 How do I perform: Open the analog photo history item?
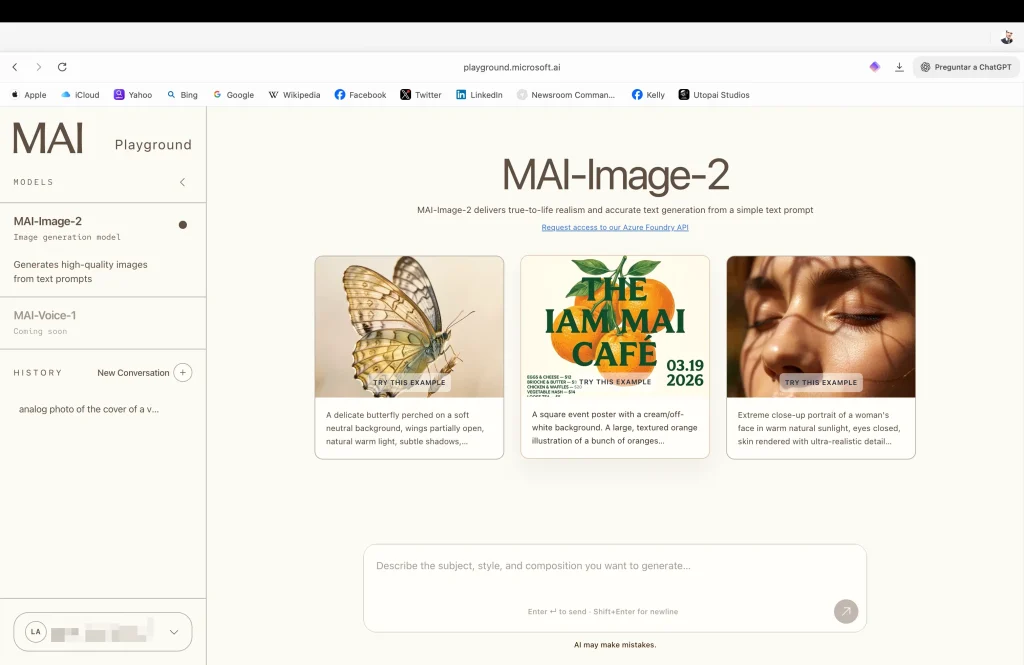pos(90,409)
